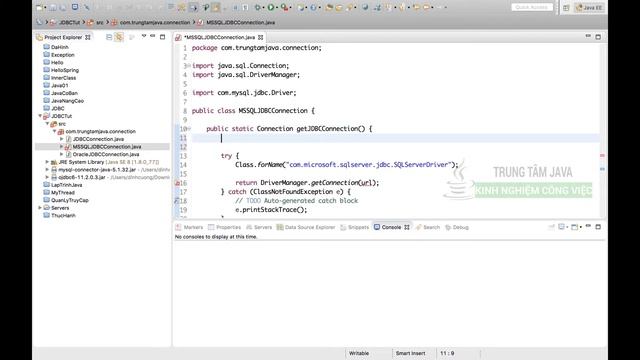Select the ThucHanh project
640x360 pixels.
63,216
